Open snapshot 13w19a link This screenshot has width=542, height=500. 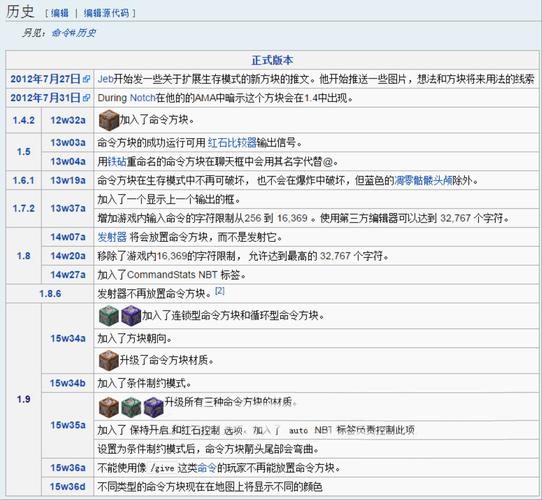coord(68,180)
